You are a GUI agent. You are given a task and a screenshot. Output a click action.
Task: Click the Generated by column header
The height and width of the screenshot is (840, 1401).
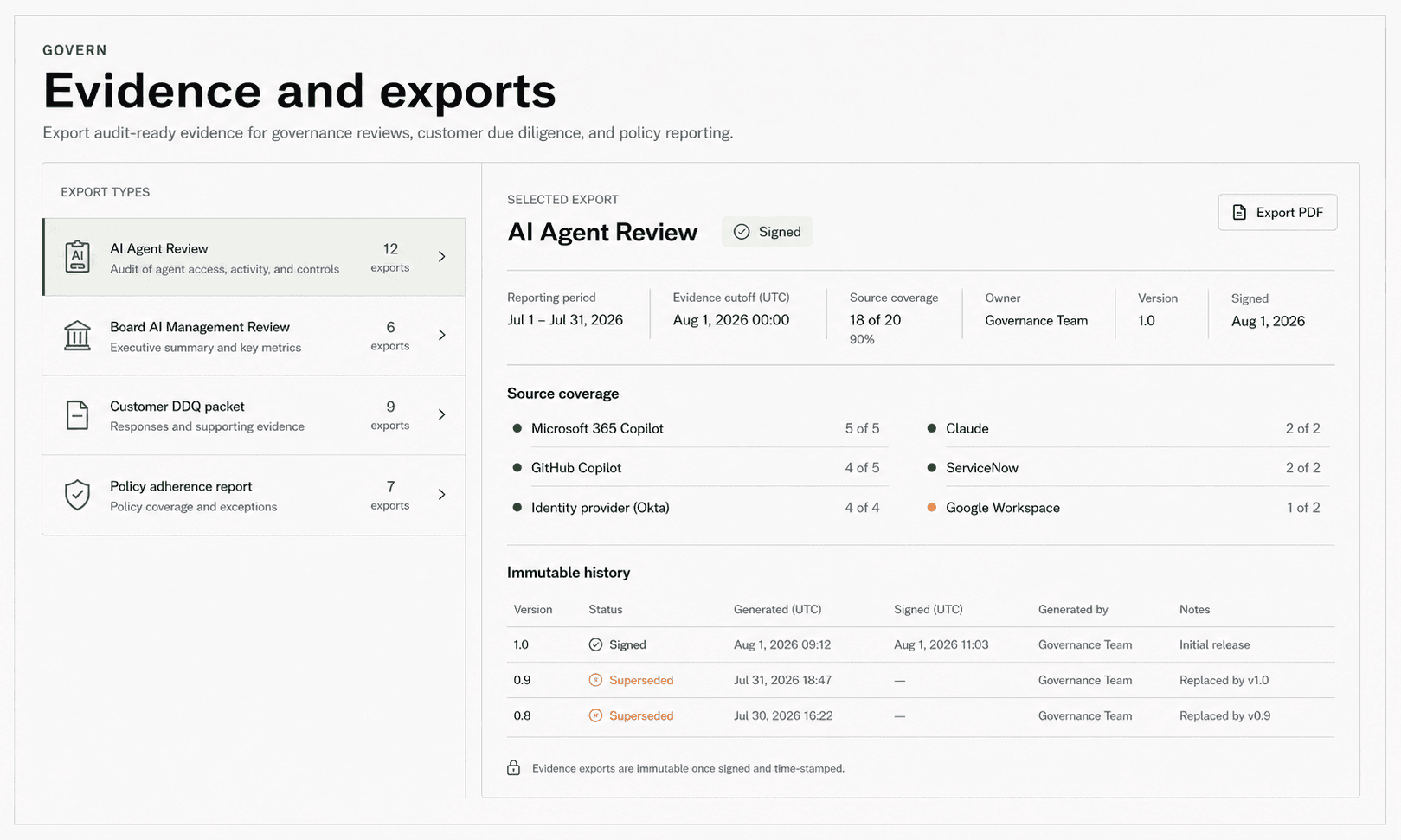pyautogui.click(x=1073, y=610)
